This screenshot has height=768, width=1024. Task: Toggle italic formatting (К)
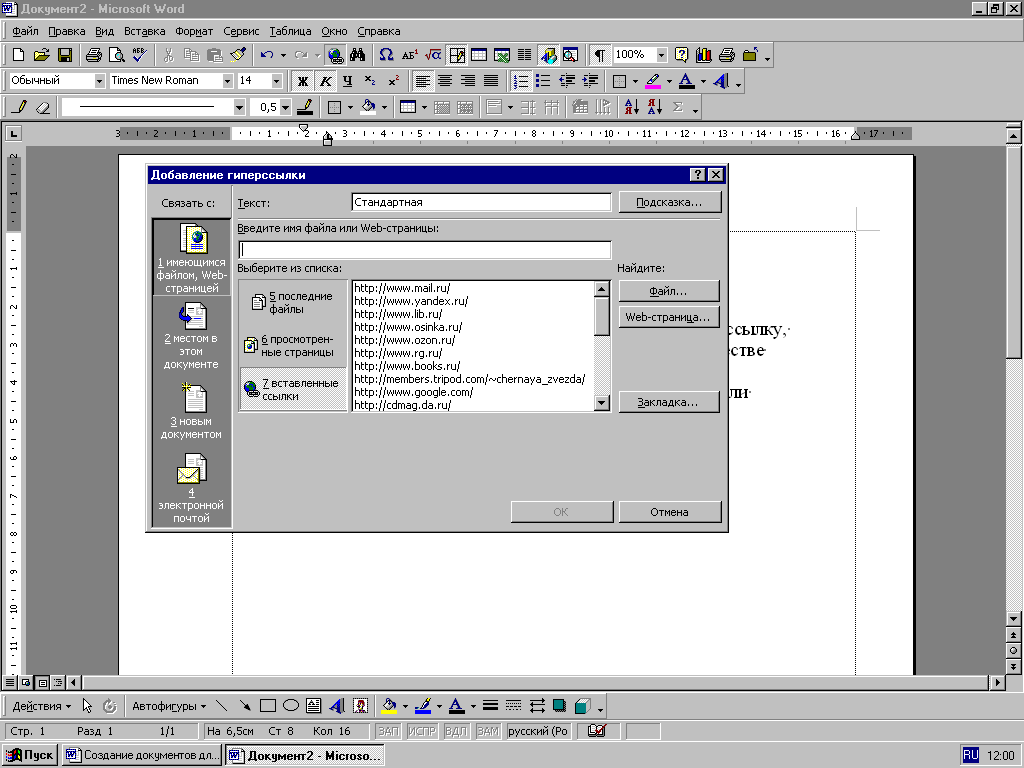[x=325, y=81]
